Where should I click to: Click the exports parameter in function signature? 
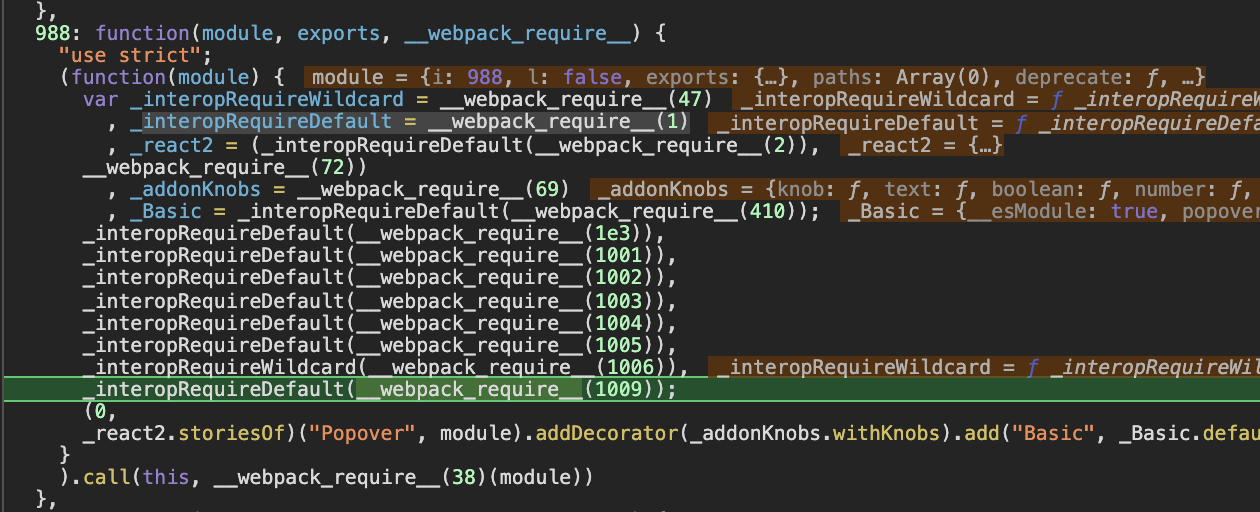click(x=338, y=33)
